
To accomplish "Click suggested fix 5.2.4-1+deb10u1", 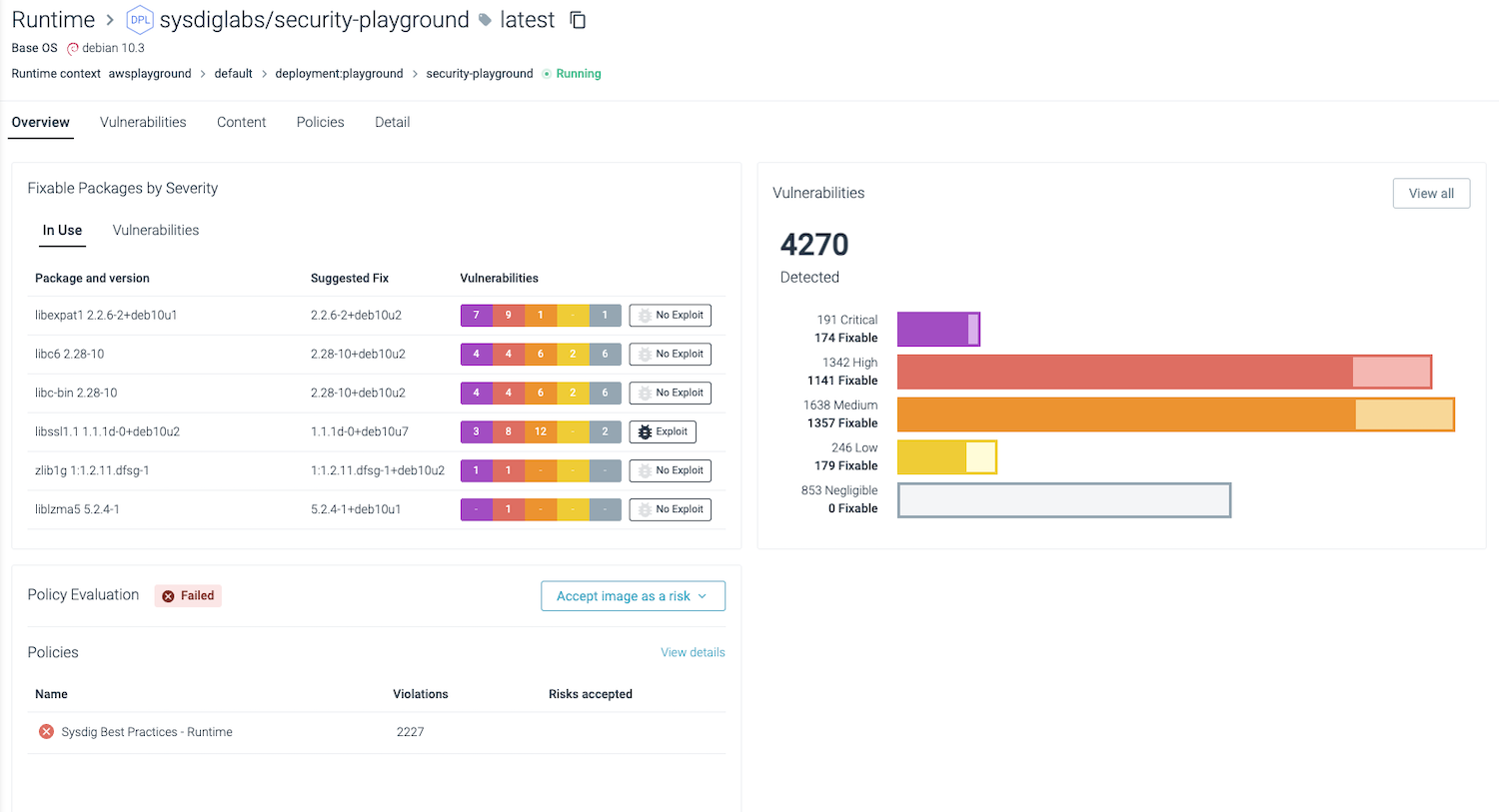I will pyautogui.click(x=356, y=509).
